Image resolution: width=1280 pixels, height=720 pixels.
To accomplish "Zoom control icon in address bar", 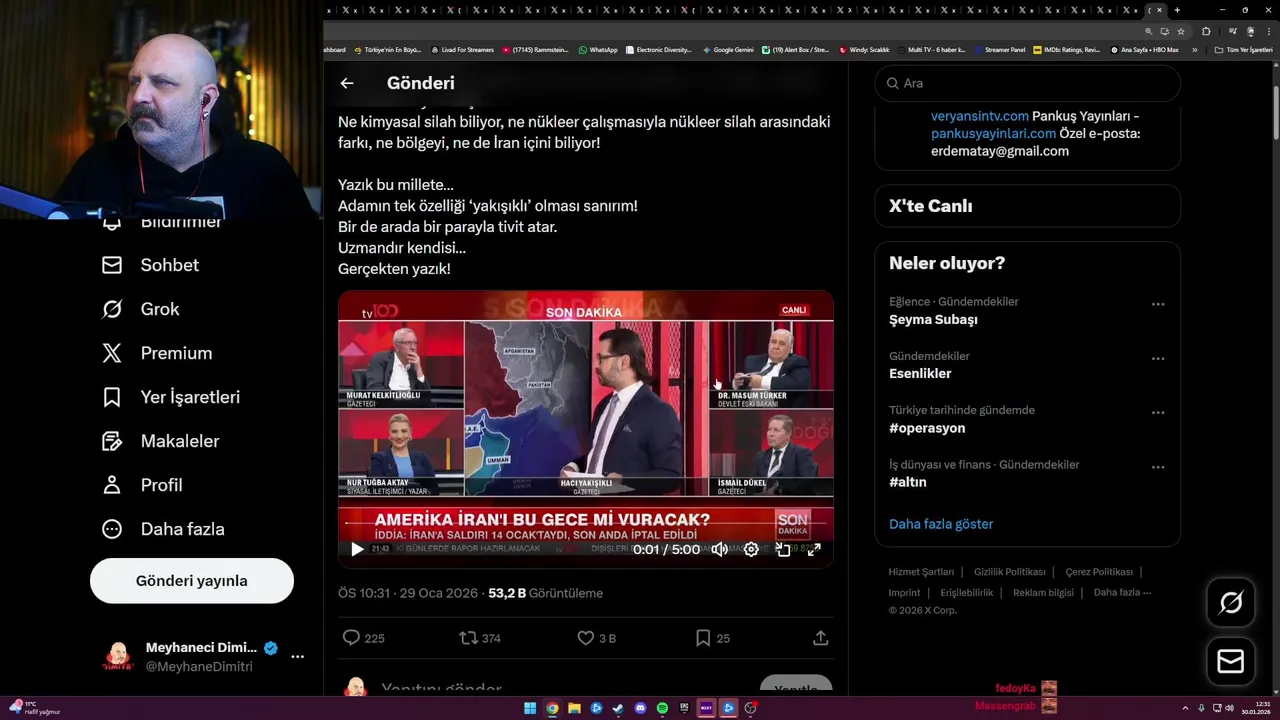I will point(1149,31).
